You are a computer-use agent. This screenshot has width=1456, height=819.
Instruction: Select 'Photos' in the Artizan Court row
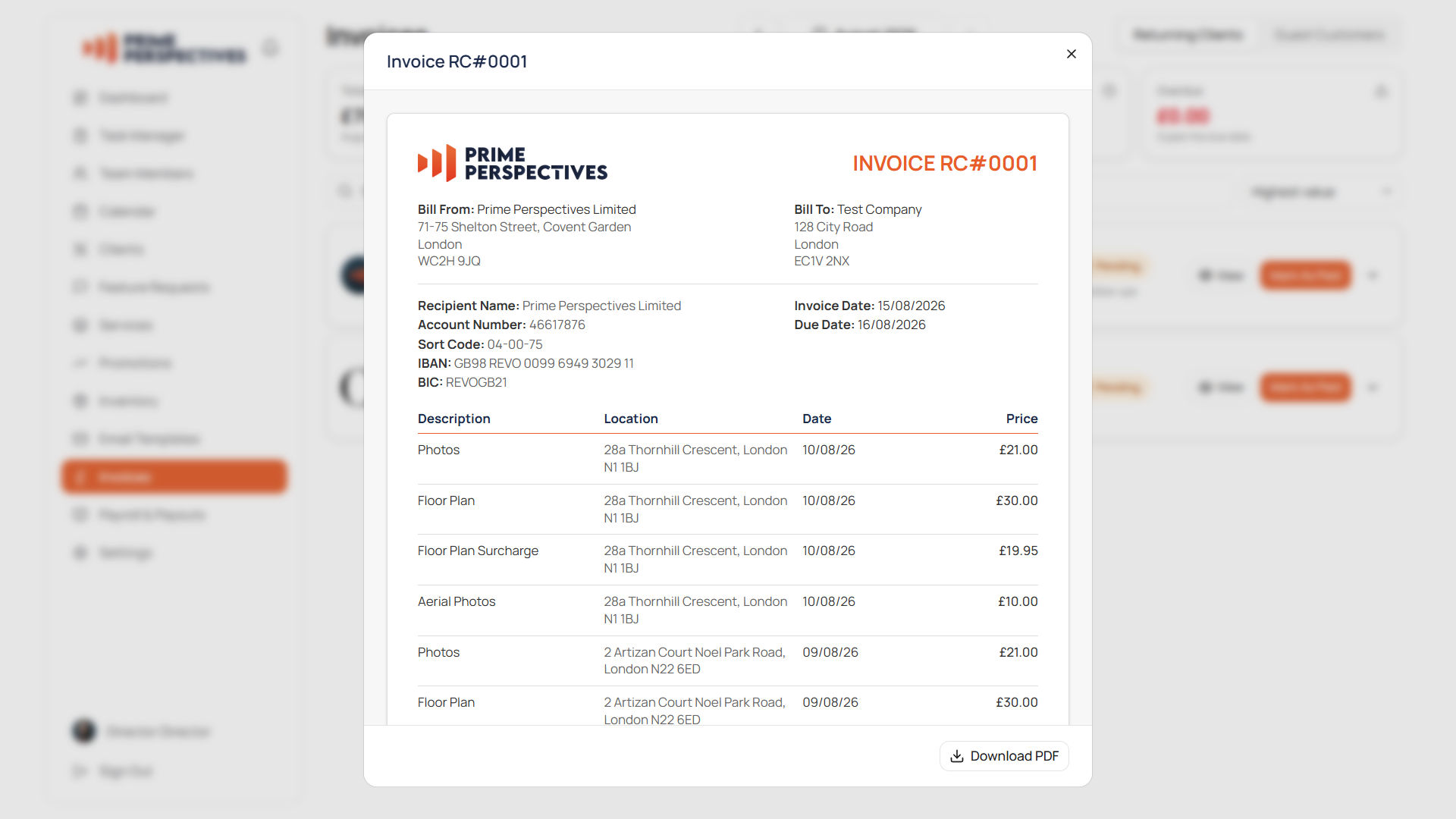pos(438,652)
